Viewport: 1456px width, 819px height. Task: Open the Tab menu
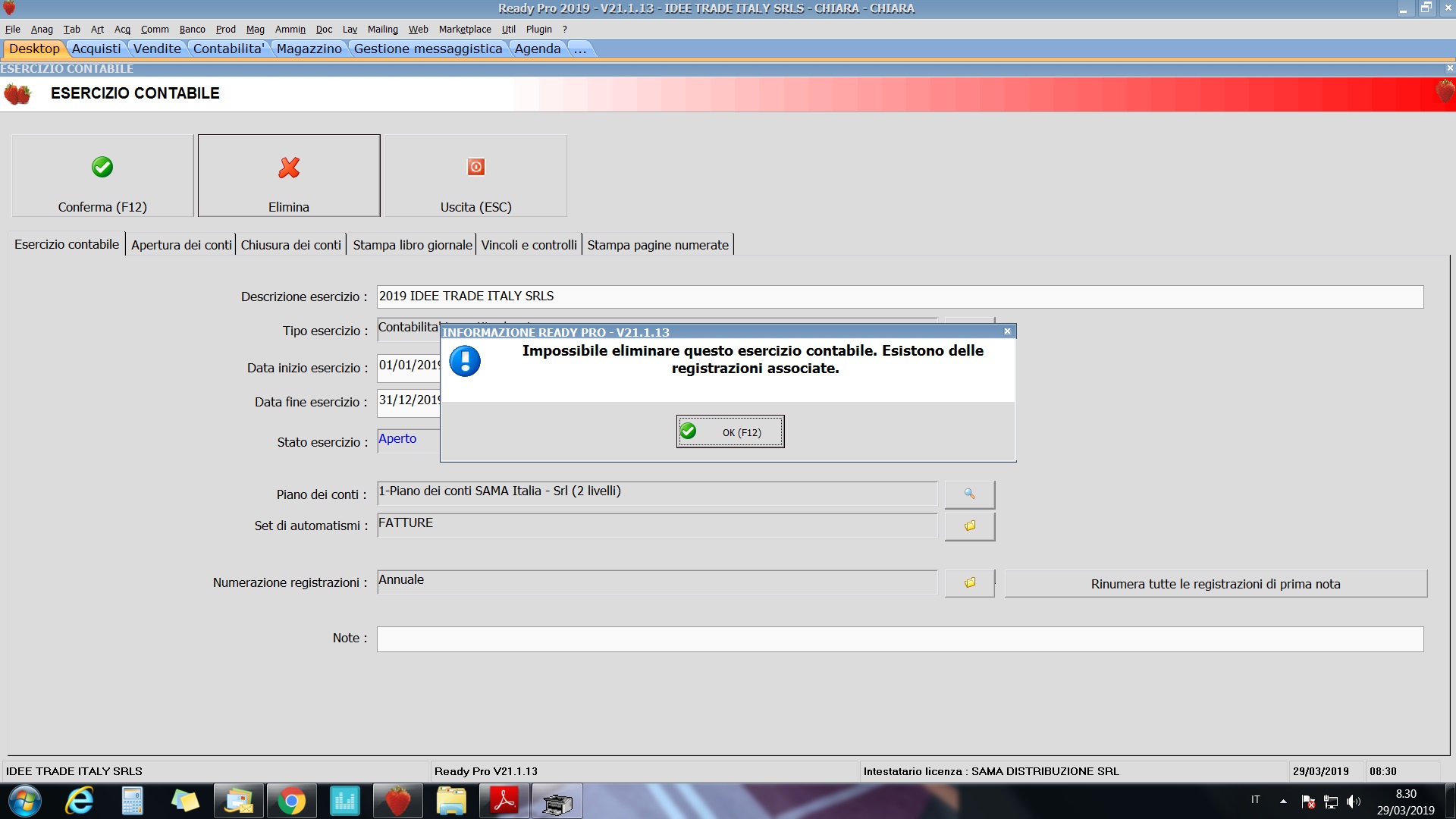[72, 29]
